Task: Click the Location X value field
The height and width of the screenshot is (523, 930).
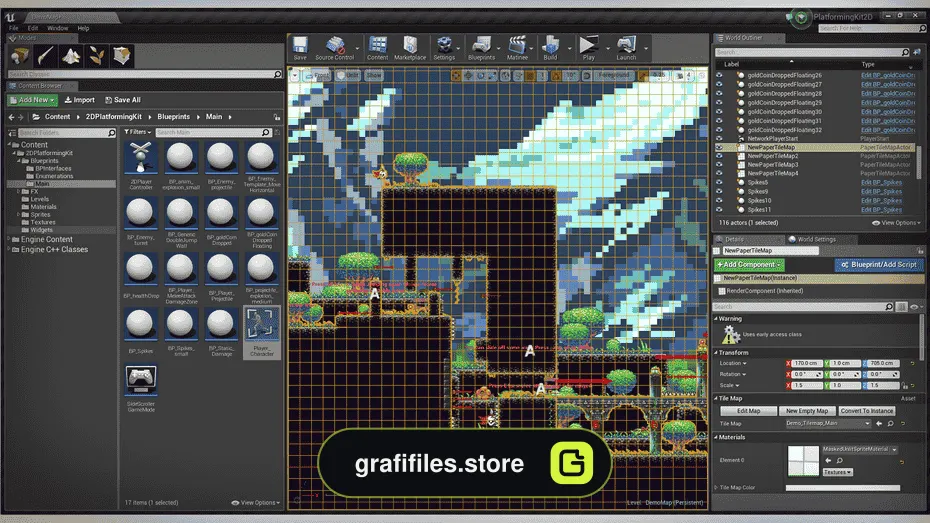Action: coord(805,363)
